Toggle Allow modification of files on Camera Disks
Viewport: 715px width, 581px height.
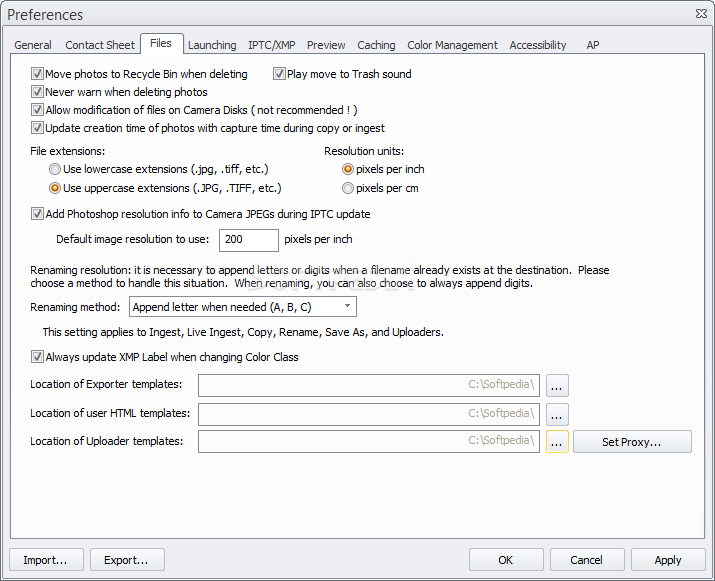[37, 110]
